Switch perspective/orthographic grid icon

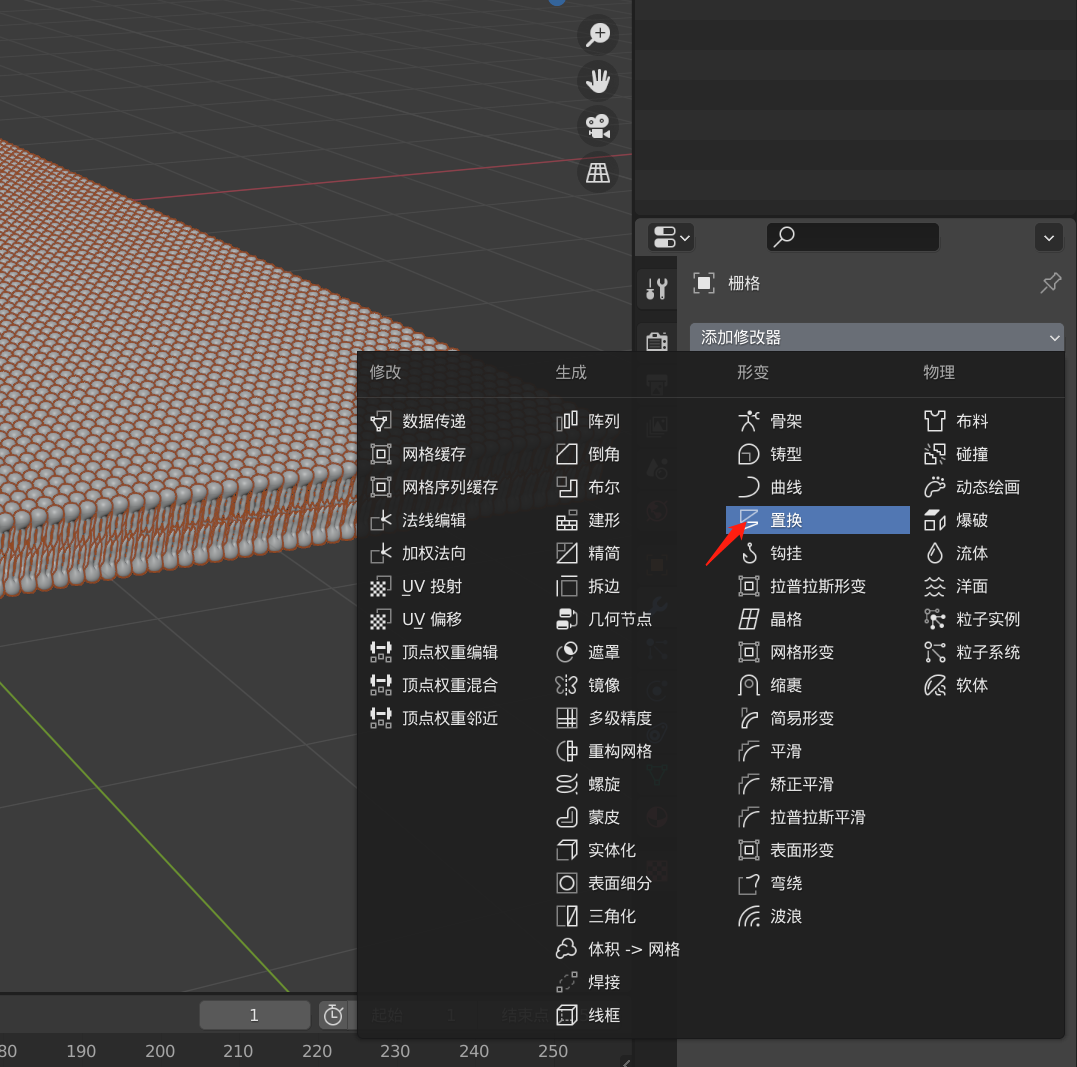click(x=598, y=172)
